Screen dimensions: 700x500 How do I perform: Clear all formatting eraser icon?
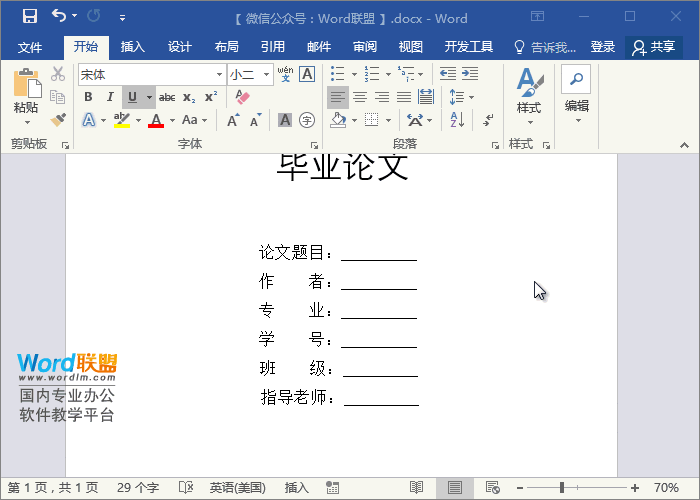242,97
